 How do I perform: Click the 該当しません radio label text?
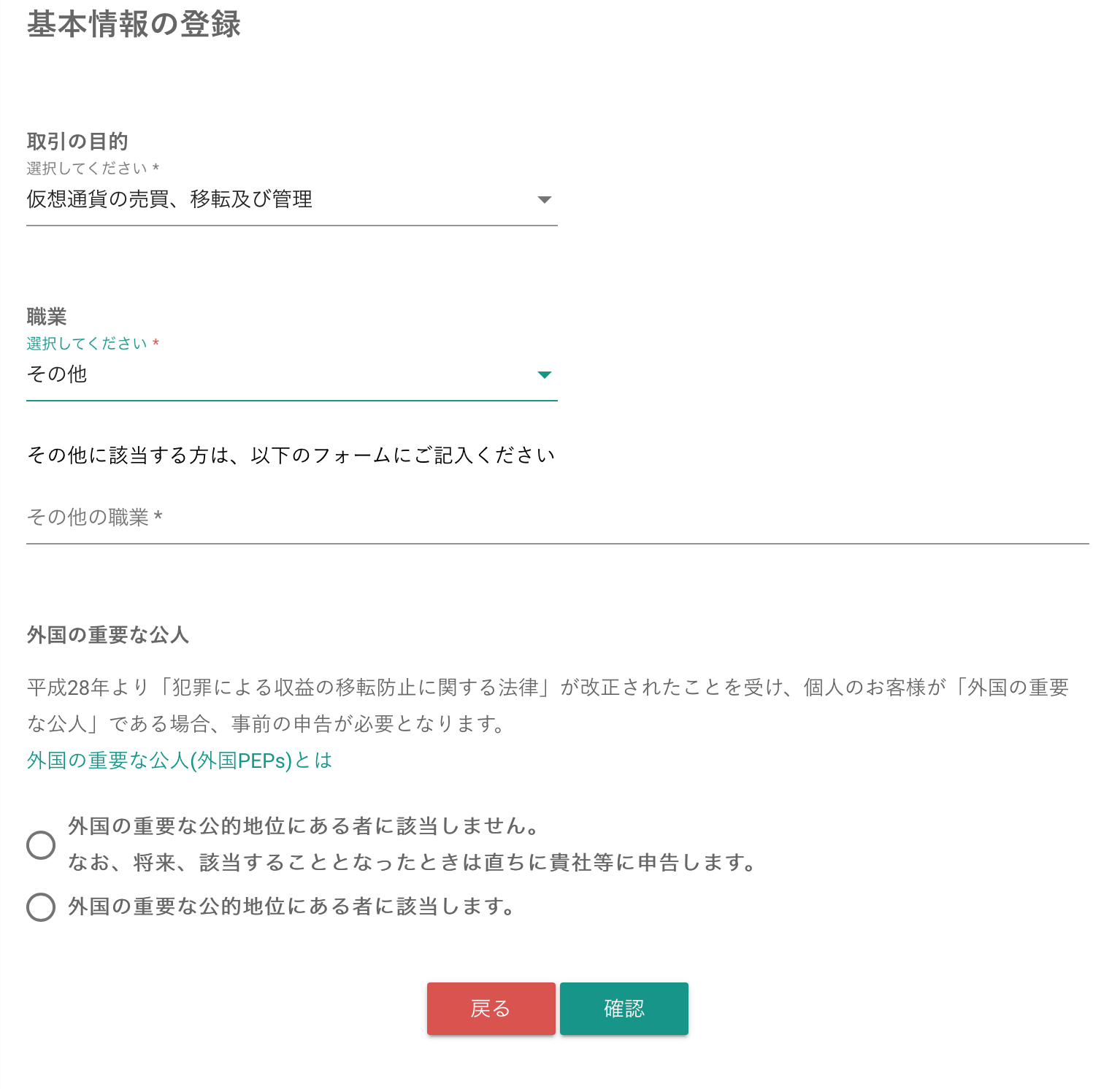[413, 844]
